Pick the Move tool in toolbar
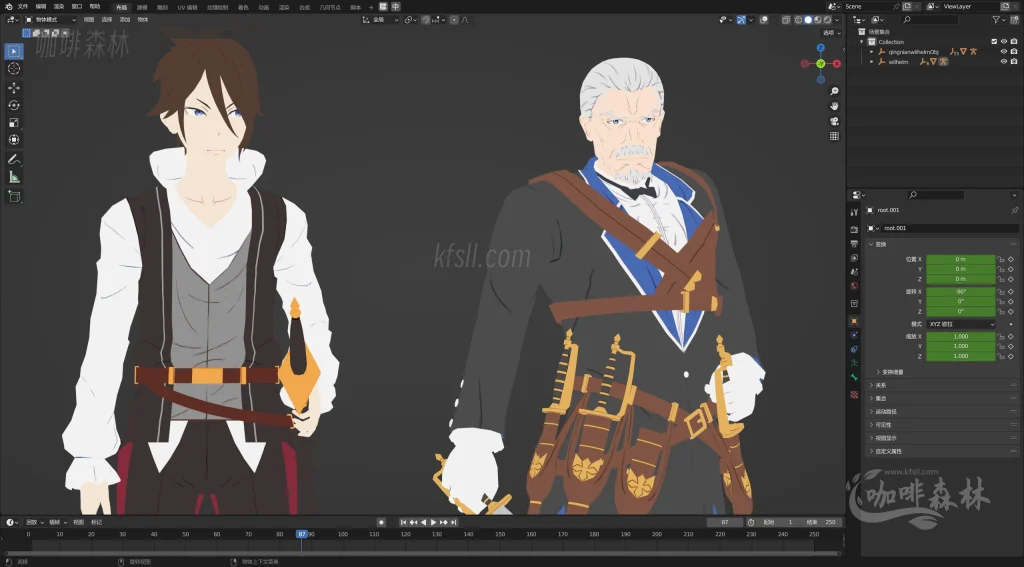This screenshot has height=567, width=1024. click(14, 88)
